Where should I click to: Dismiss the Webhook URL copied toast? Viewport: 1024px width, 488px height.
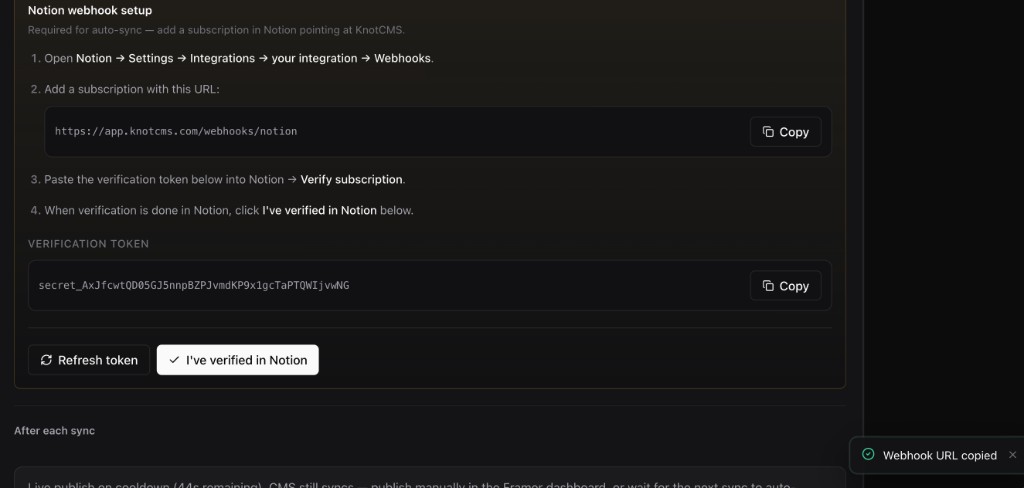1012,455
